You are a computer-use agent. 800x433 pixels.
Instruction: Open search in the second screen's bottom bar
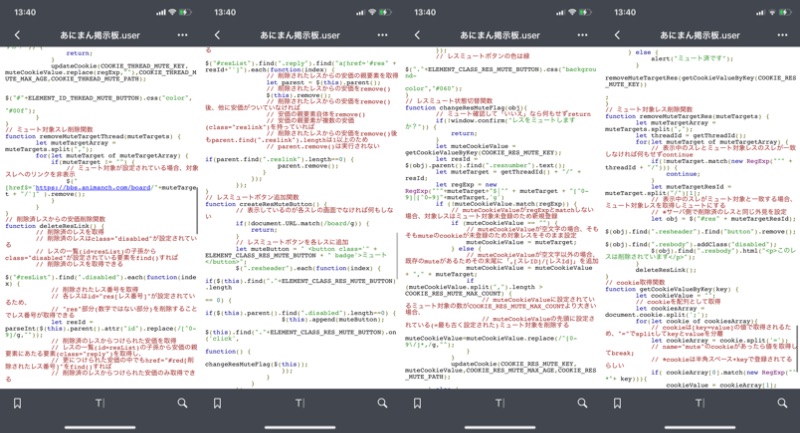382,403
